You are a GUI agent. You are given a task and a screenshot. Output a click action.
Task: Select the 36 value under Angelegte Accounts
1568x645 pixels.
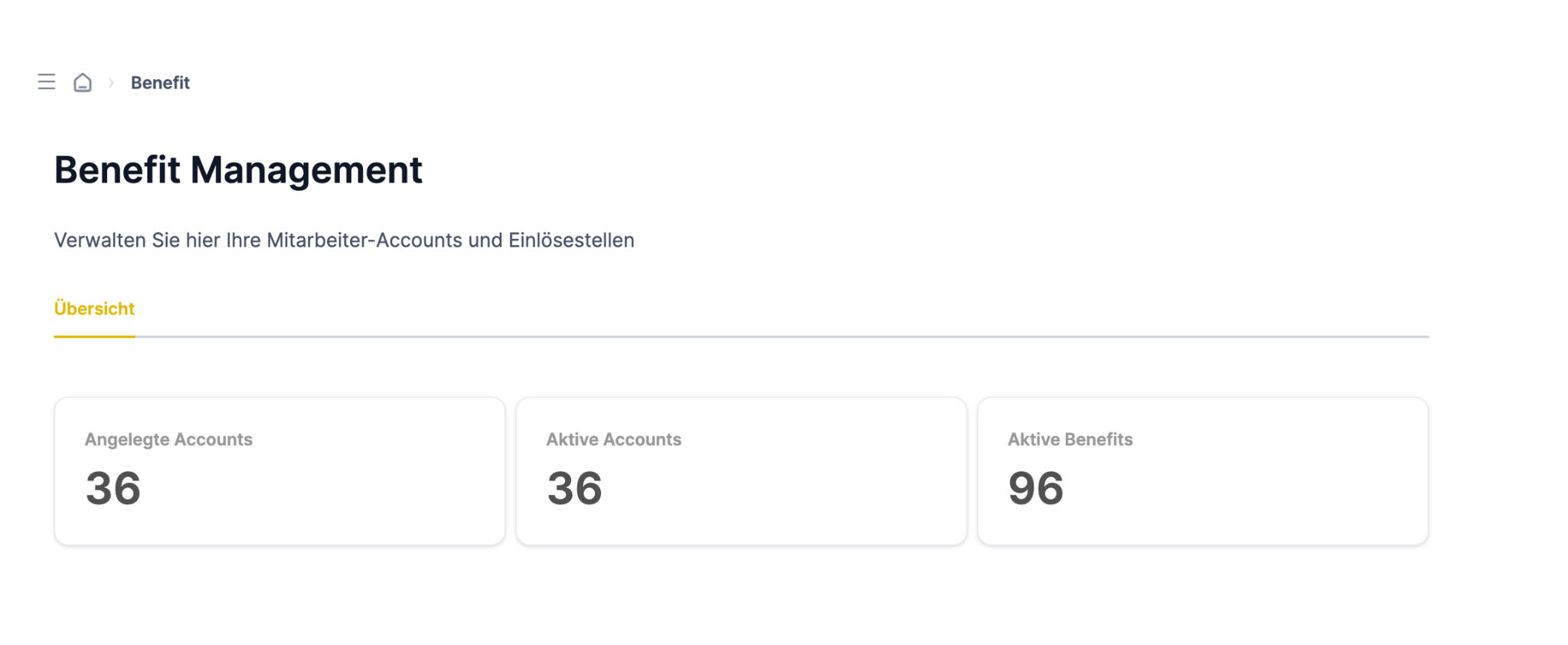[113, 489]
